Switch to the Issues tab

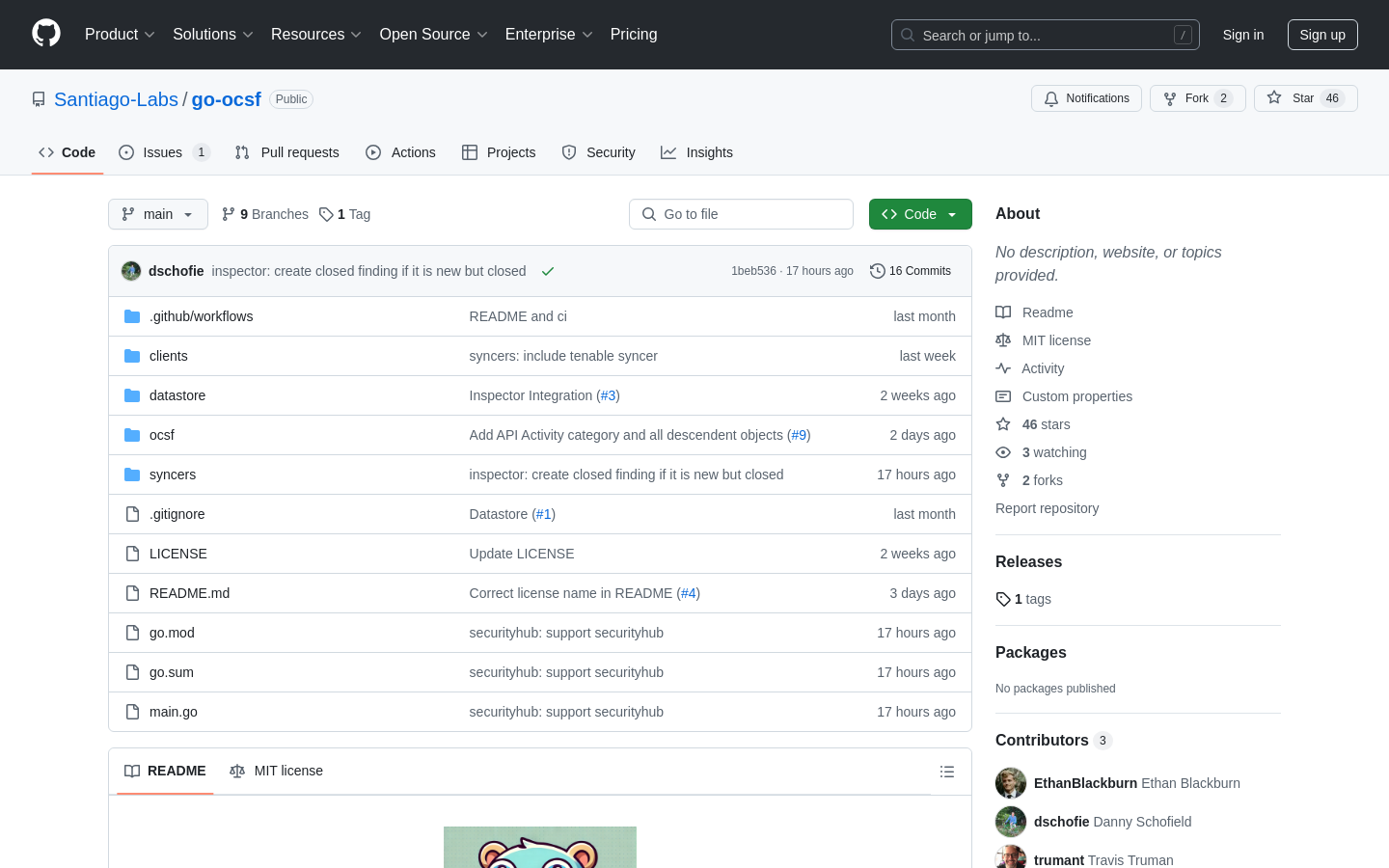click(164, 152)
